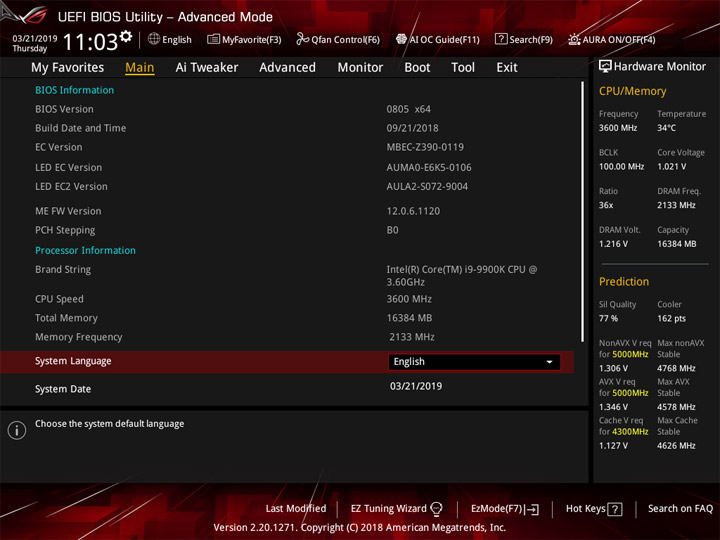720x540 pixels.
Task: Click the MyFavorite list icon
Action: pyautogui.click(x=213, y=39)
